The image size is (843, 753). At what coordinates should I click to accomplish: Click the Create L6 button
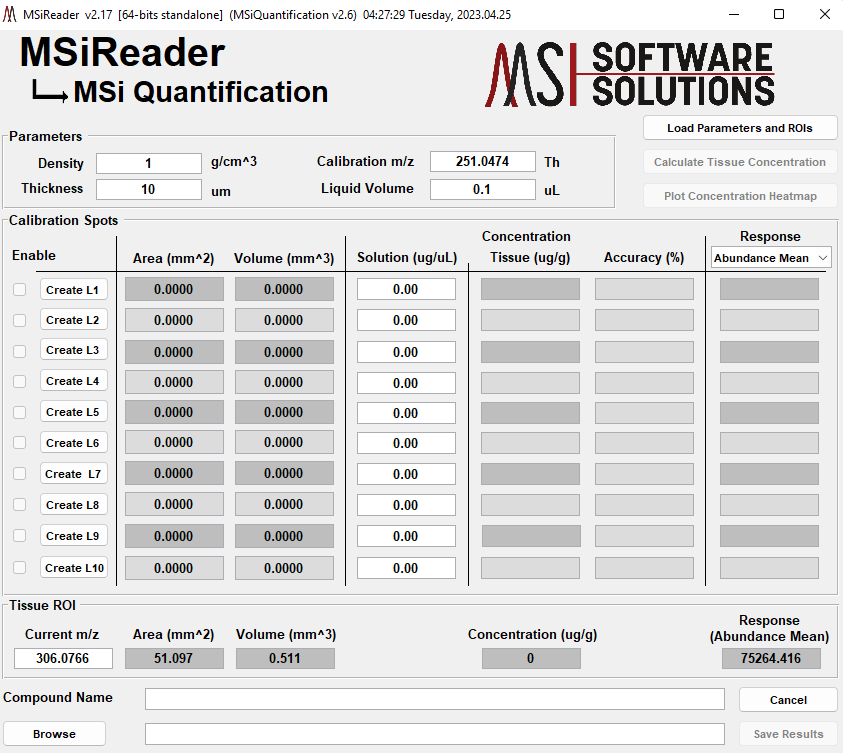[x=74, y=443]
